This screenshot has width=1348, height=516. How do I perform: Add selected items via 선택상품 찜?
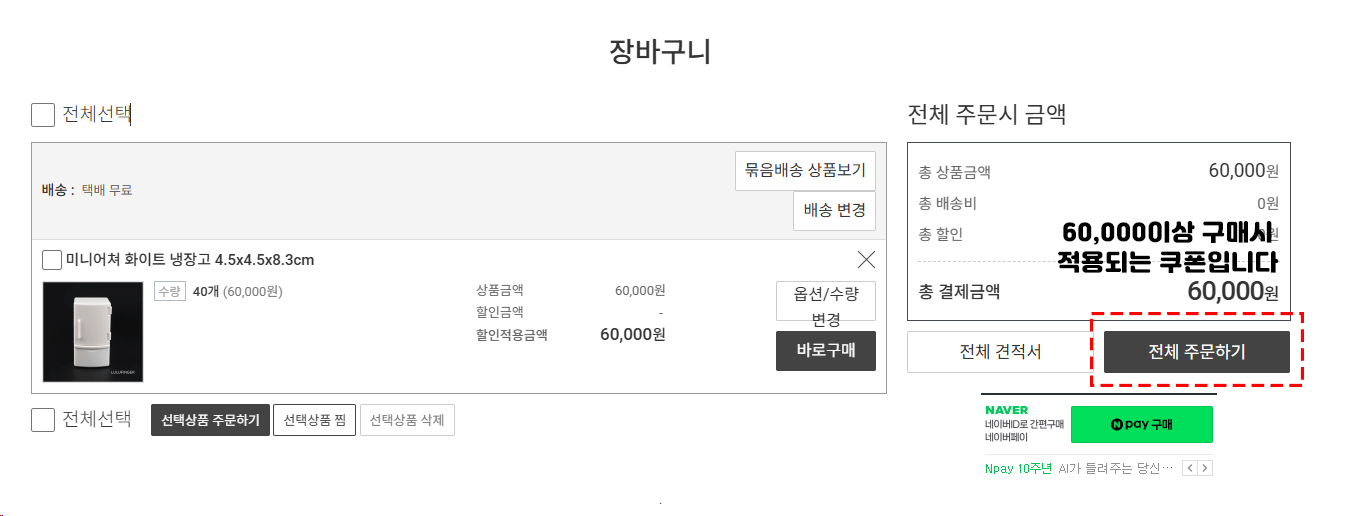[x=314, y=420]
